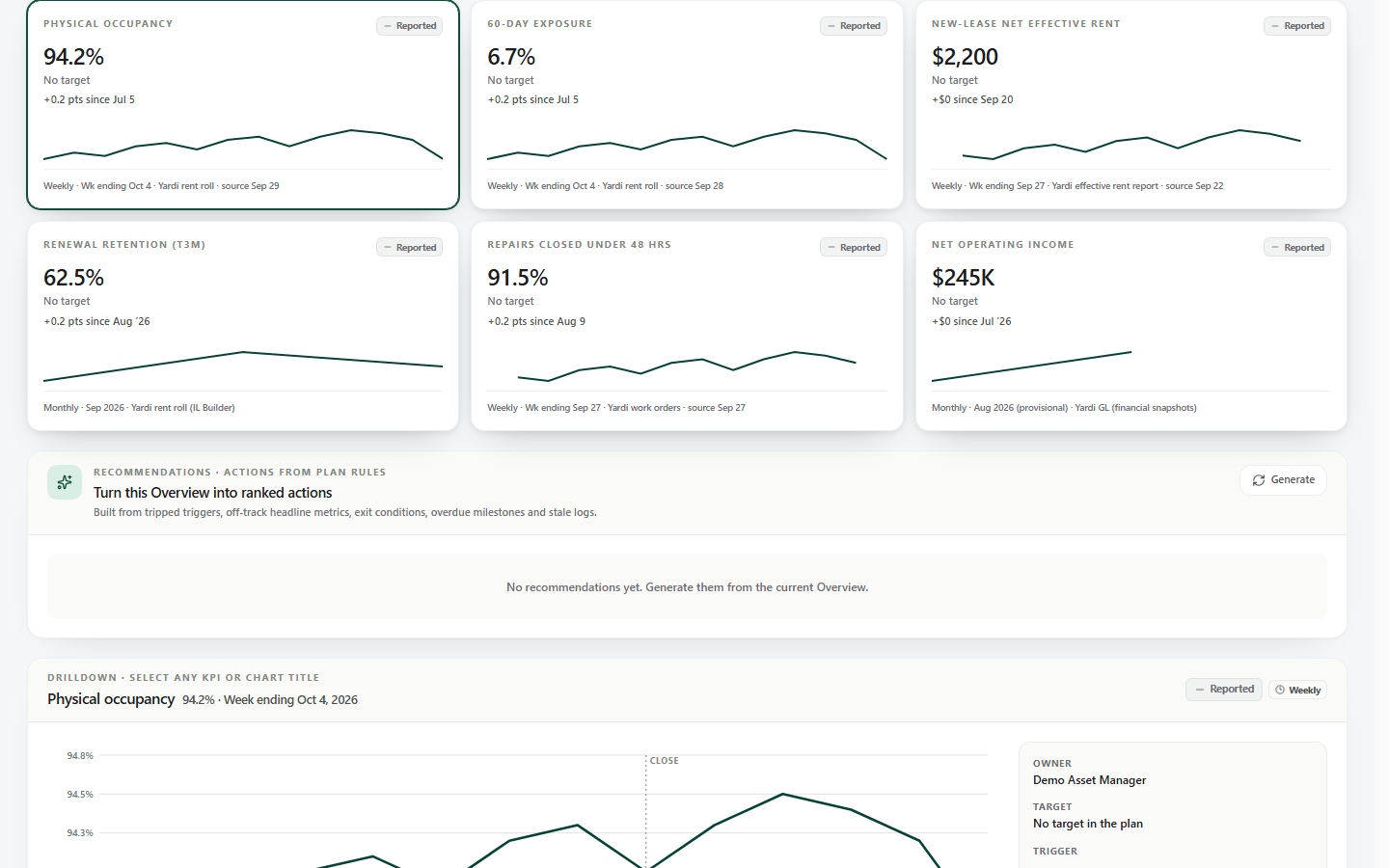Click the 94.3% axis label on chart
Viewport: 1389px width, 868px height.
click(80, 833)
